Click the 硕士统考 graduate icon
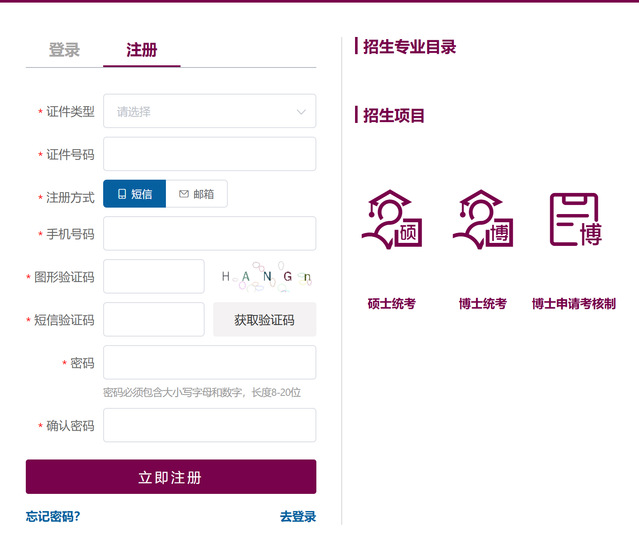 pos(391,220)
